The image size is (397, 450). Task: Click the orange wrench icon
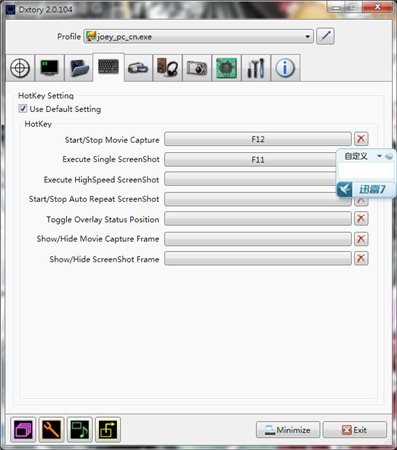coord(51,430)
